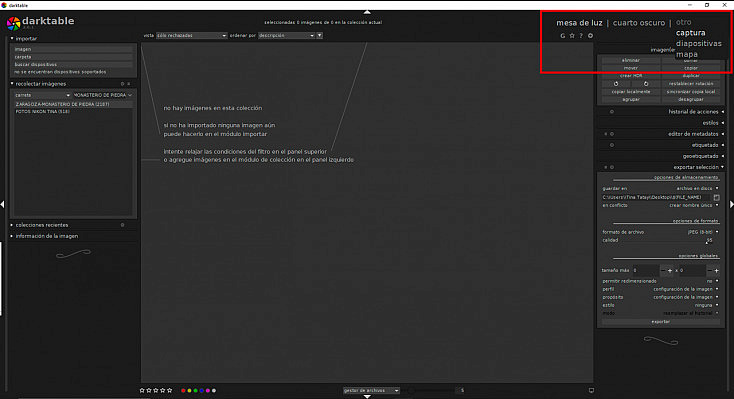Viewport: 734px width, 399px height.
Task: Expand the 'colecciones recientes' module
Action: pyautogui.click(x=42, y=225)
